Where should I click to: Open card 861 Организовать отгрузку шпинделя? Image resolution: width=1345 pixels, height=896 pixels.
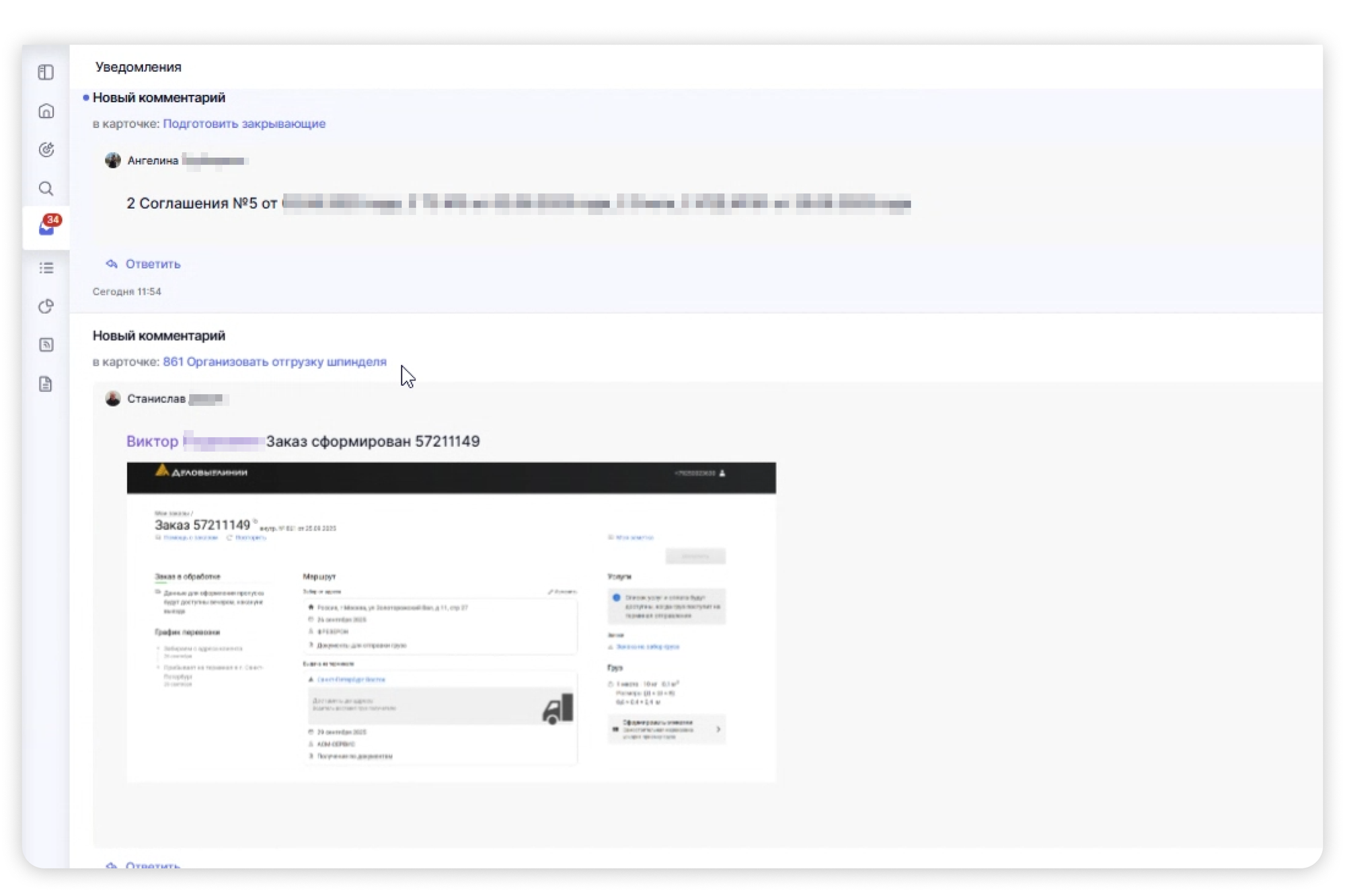(274, 362)
